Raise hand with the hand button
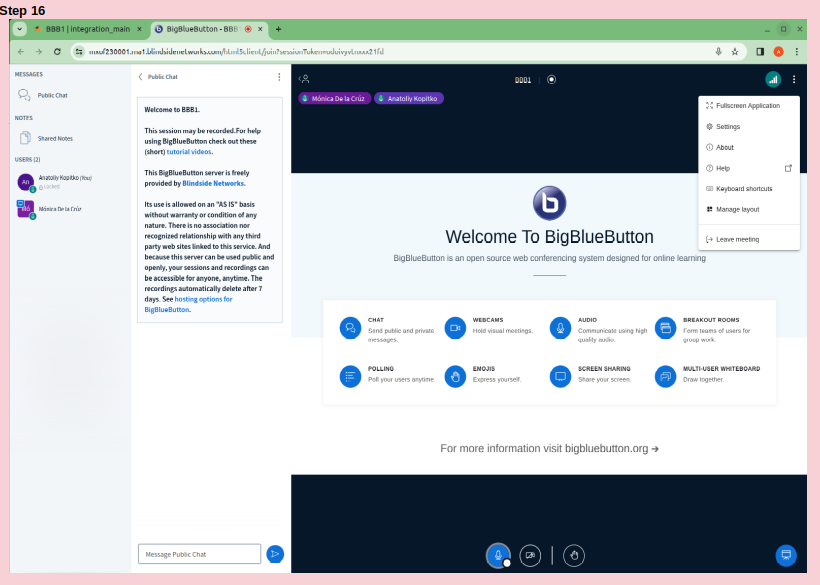Screen dimensions: 820x585 pos(574,555)
